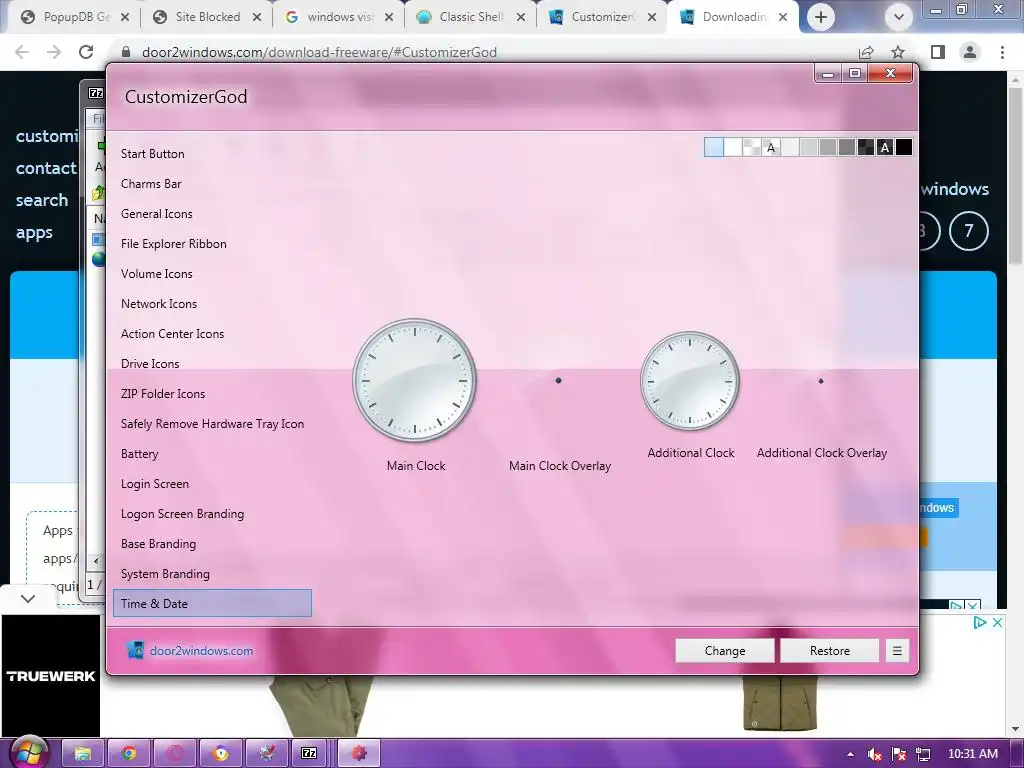Collapse the ad with chevron button

coord(28,599)
